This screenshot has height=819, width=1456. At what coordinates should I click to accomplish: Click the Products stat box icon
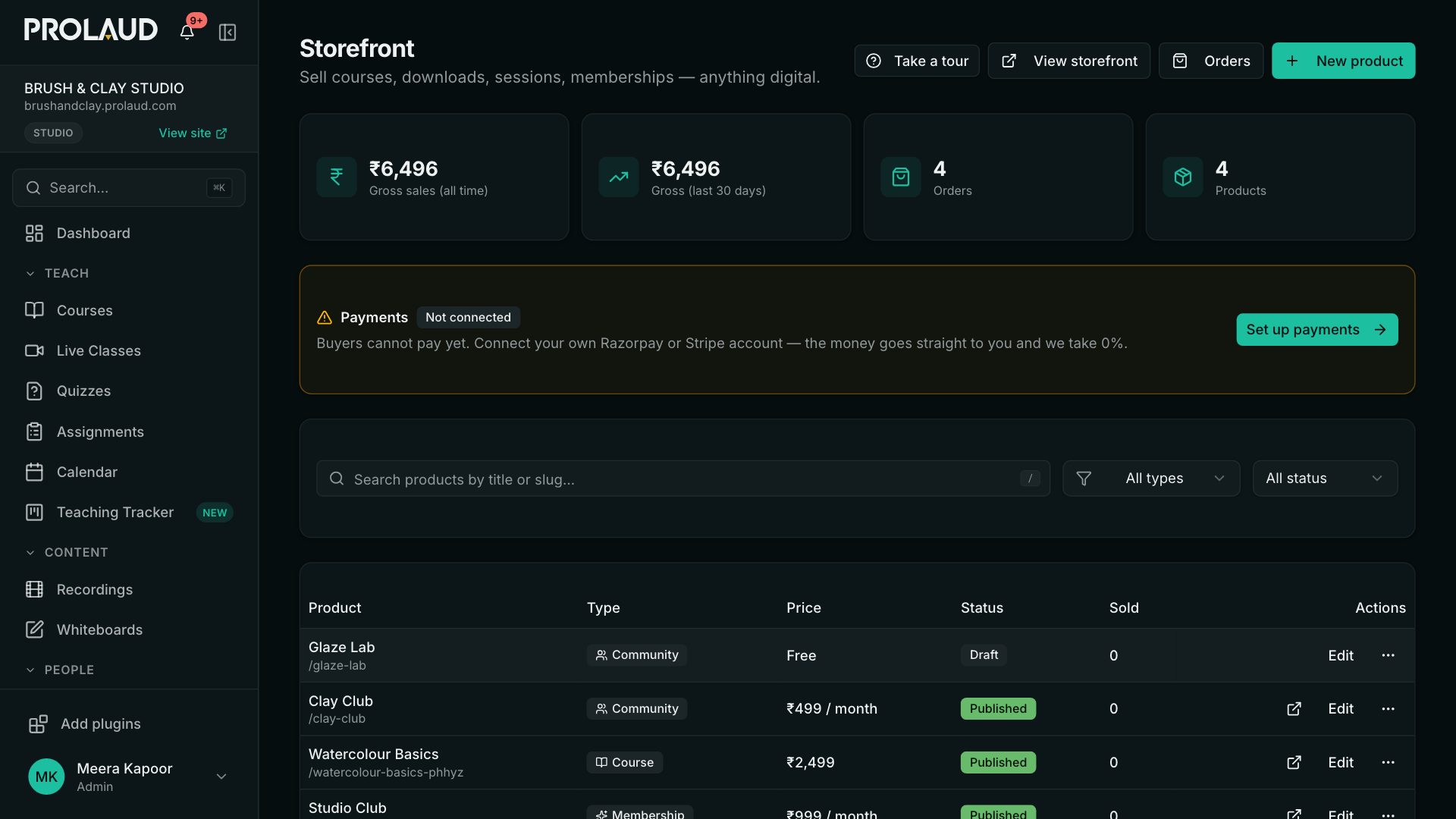point(1183,177)
